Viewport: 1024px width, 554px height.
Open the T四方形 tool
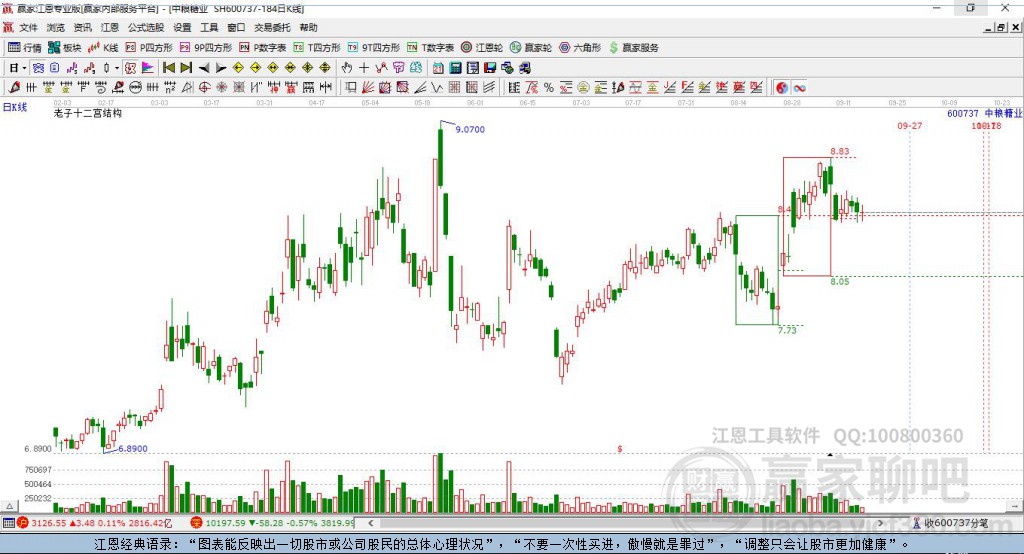coord(317,48)
